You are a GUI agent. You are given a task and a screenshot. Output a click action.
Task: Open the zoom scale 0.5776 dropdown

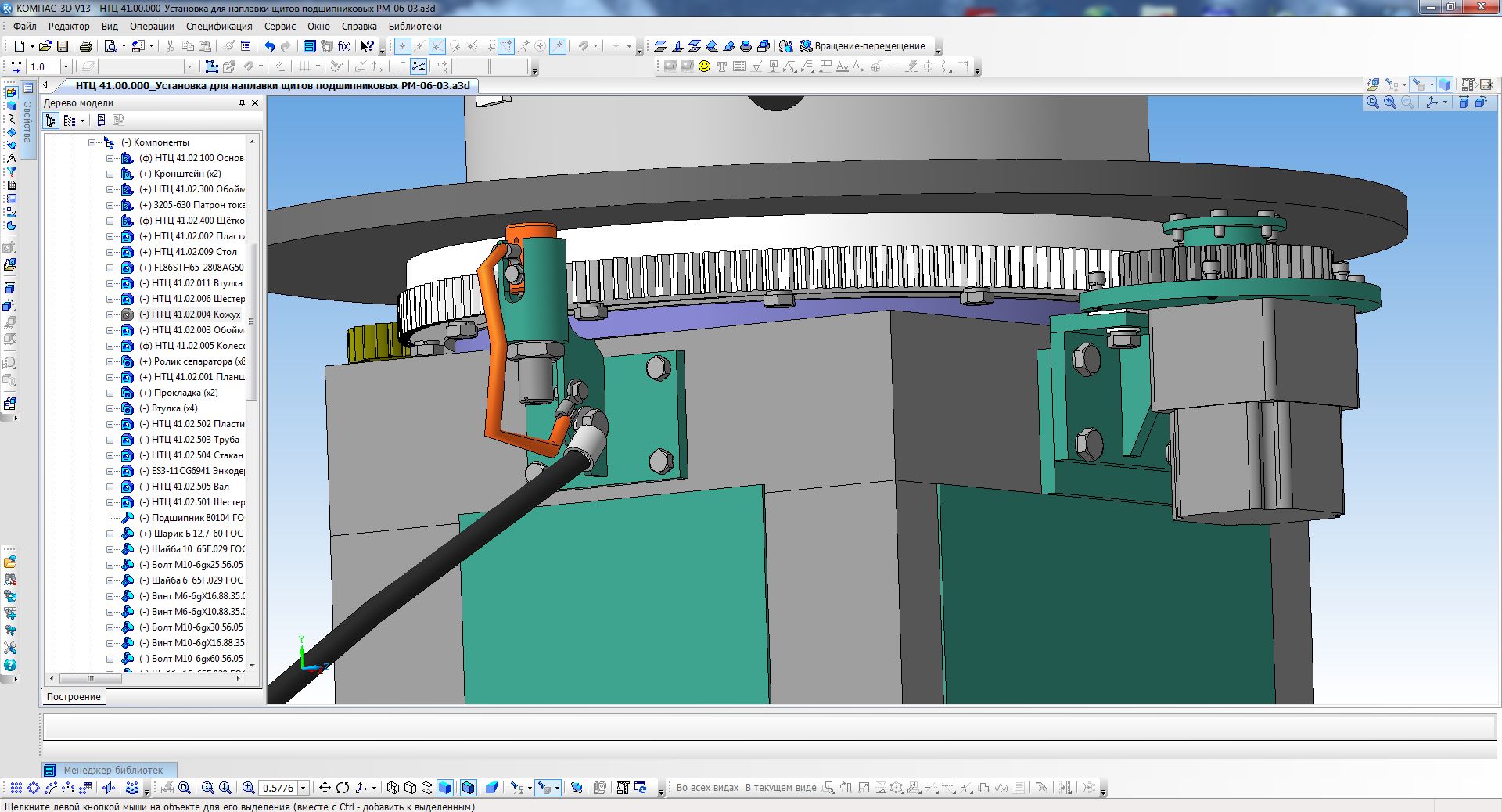[304, 788]
